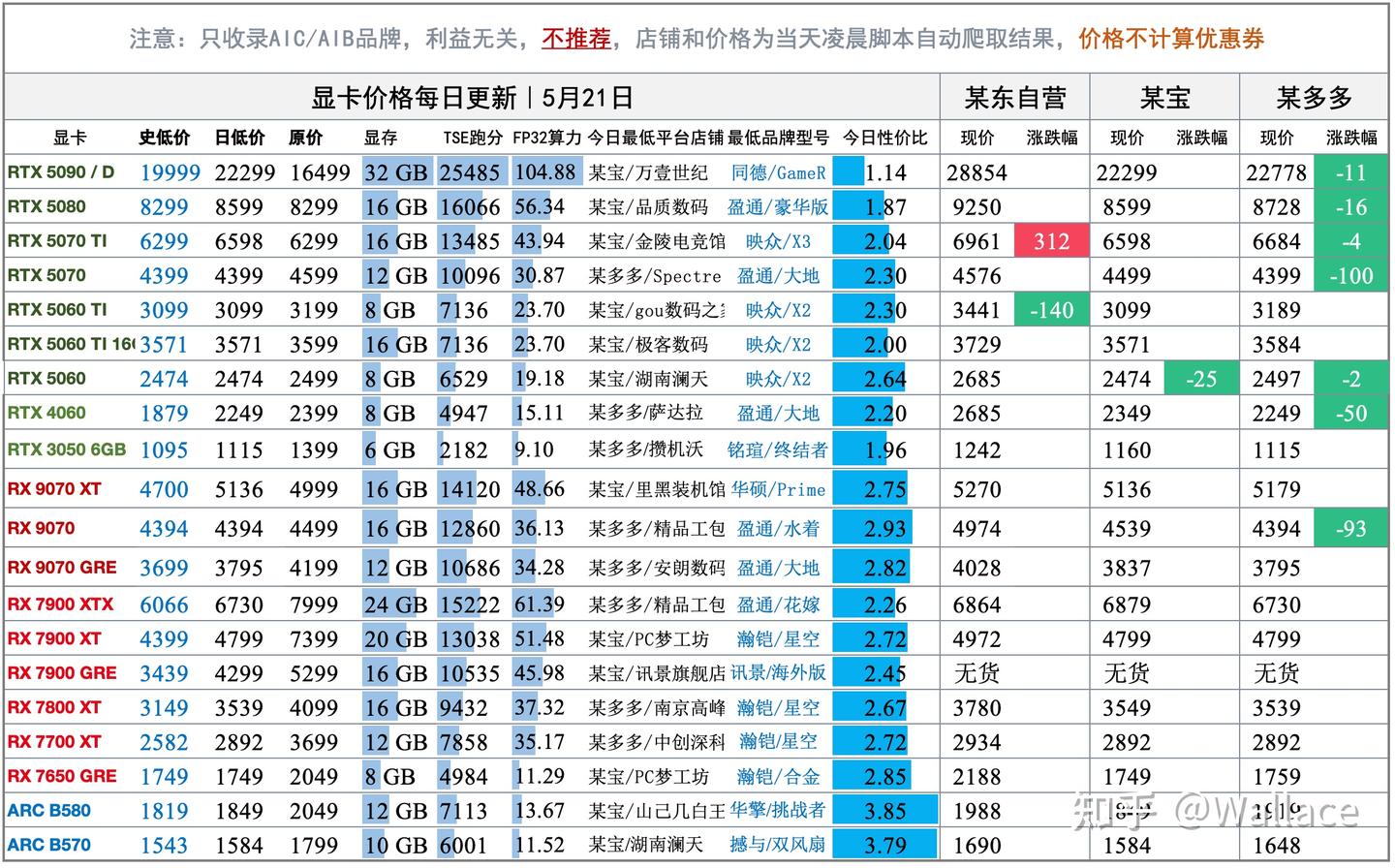Select the RTX 5090 / D row label
The image size is (1395, 868).
60,172
